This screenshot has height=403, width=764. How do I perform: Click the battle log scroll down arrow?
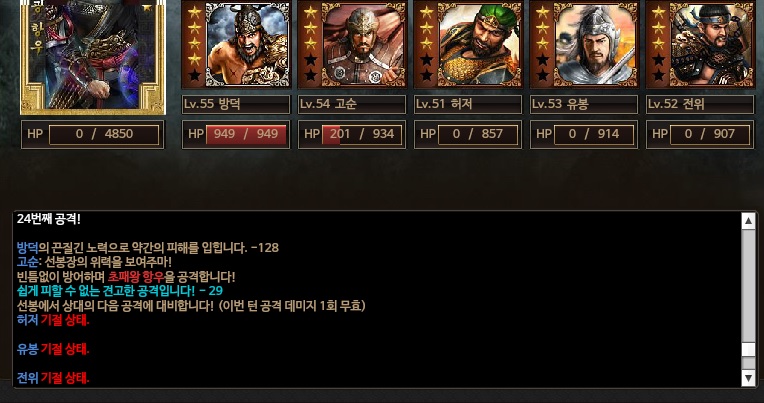coord(748,377)
